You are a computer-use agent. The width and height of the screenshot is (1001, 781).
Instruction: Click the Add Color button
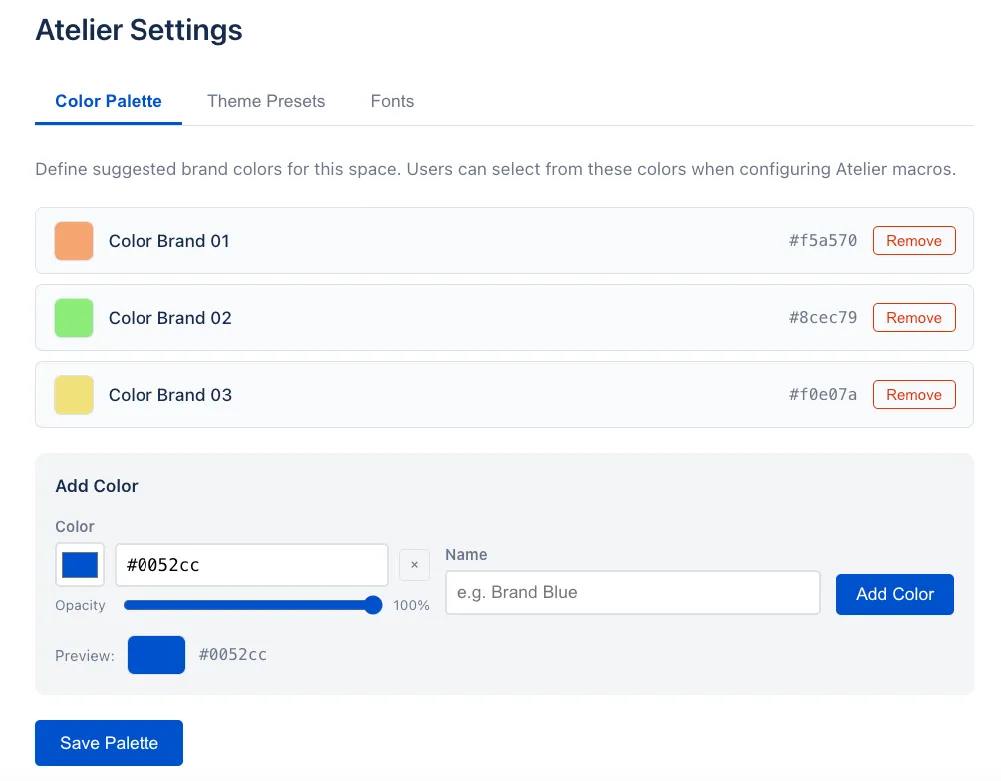pos(894,595)
